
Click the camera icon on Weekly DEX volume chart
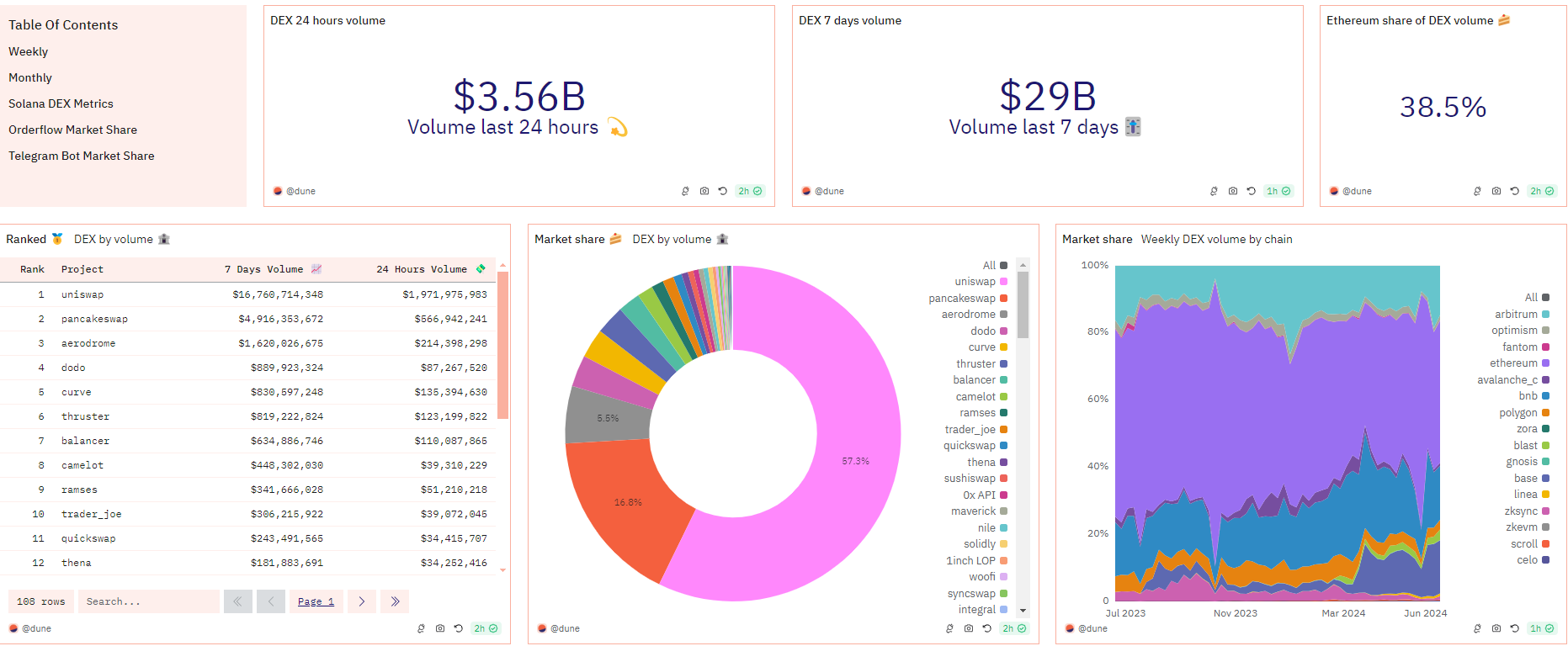click(1496, 628)
